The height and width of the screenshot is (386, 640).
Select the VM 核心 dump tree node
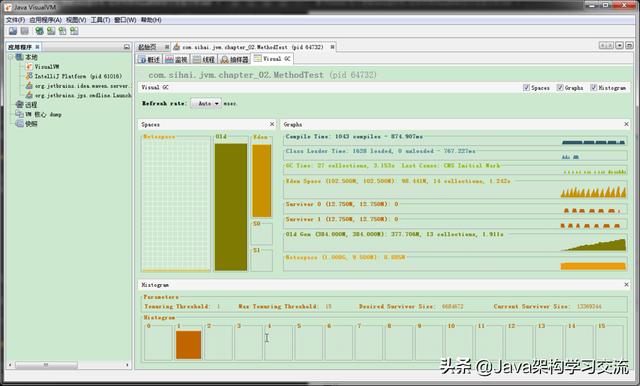point(43,114)
